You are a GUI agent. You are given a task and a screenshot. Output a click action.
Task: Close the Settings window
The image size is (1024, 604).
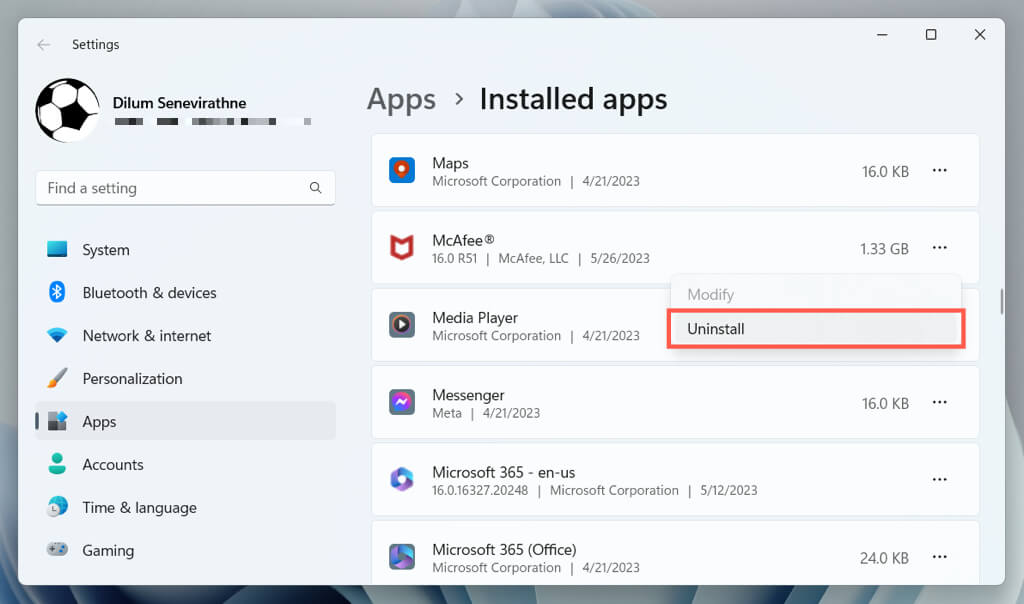point(980,35)
